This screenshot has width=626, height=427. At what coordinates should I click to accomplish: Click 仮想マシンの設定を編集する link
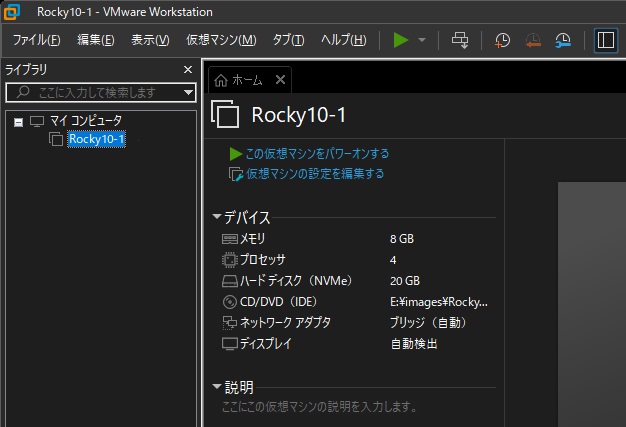[315, 174]
